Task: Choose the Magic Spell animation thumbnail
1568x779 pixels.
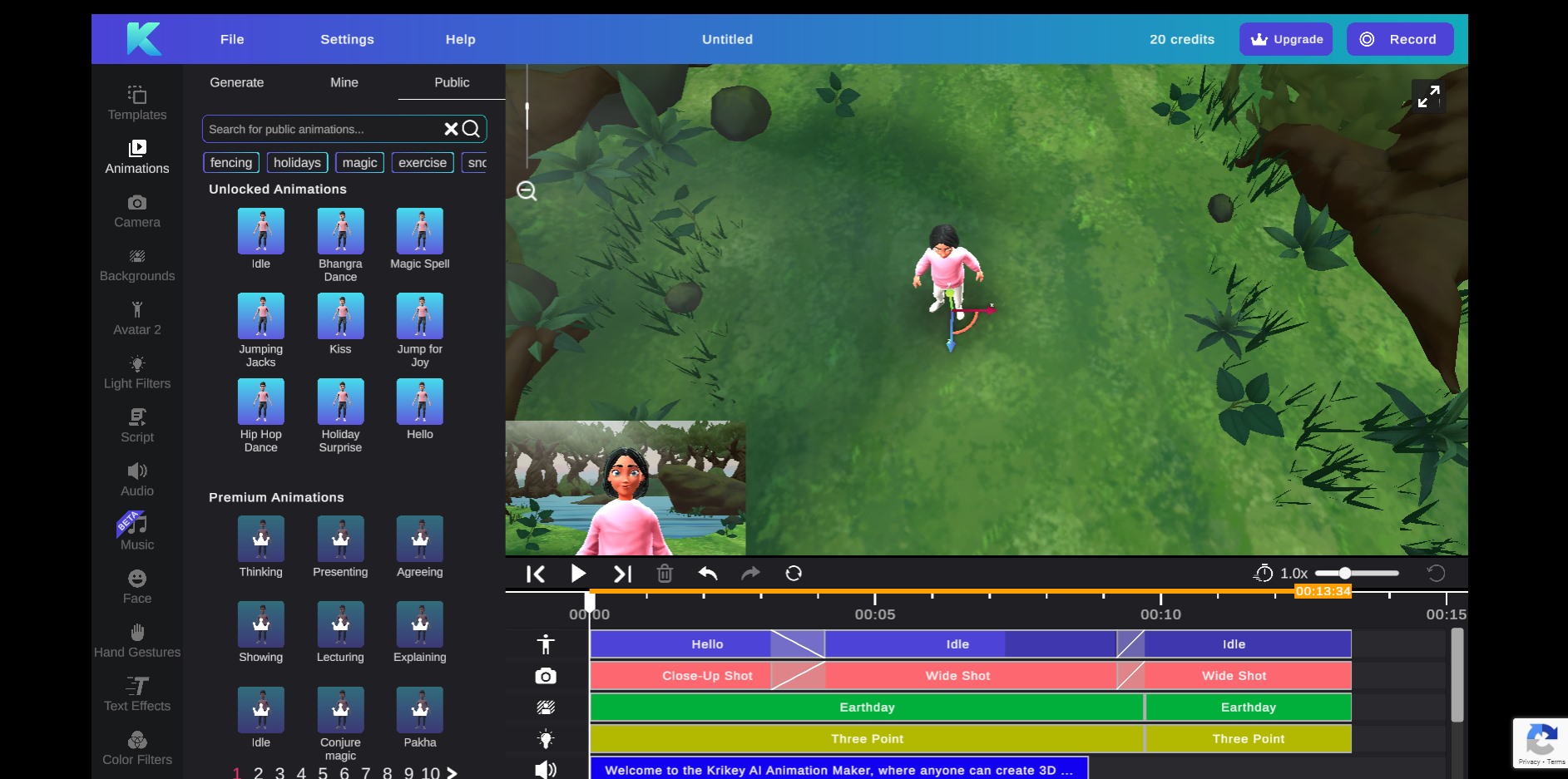Action: click(x=420, y=231)
